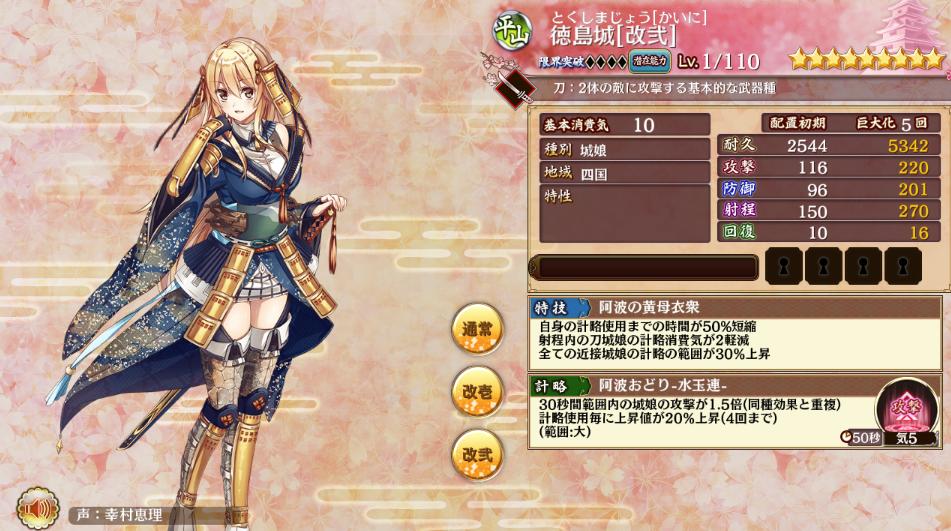Select the fourth locked equipment slot
This screenshot has height=531, width=951.
[903, 266]
